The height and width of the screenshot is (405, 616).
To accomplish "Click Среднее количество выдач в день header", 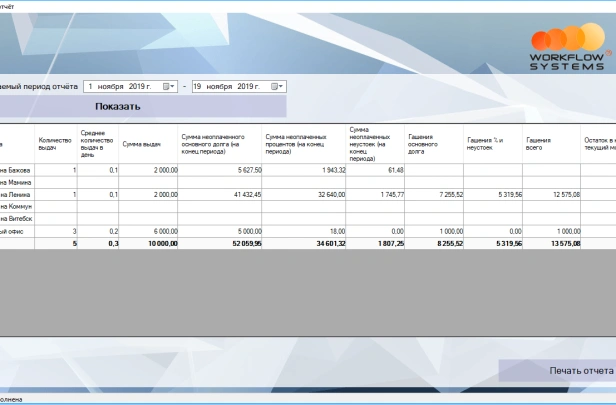I will 98,143.
